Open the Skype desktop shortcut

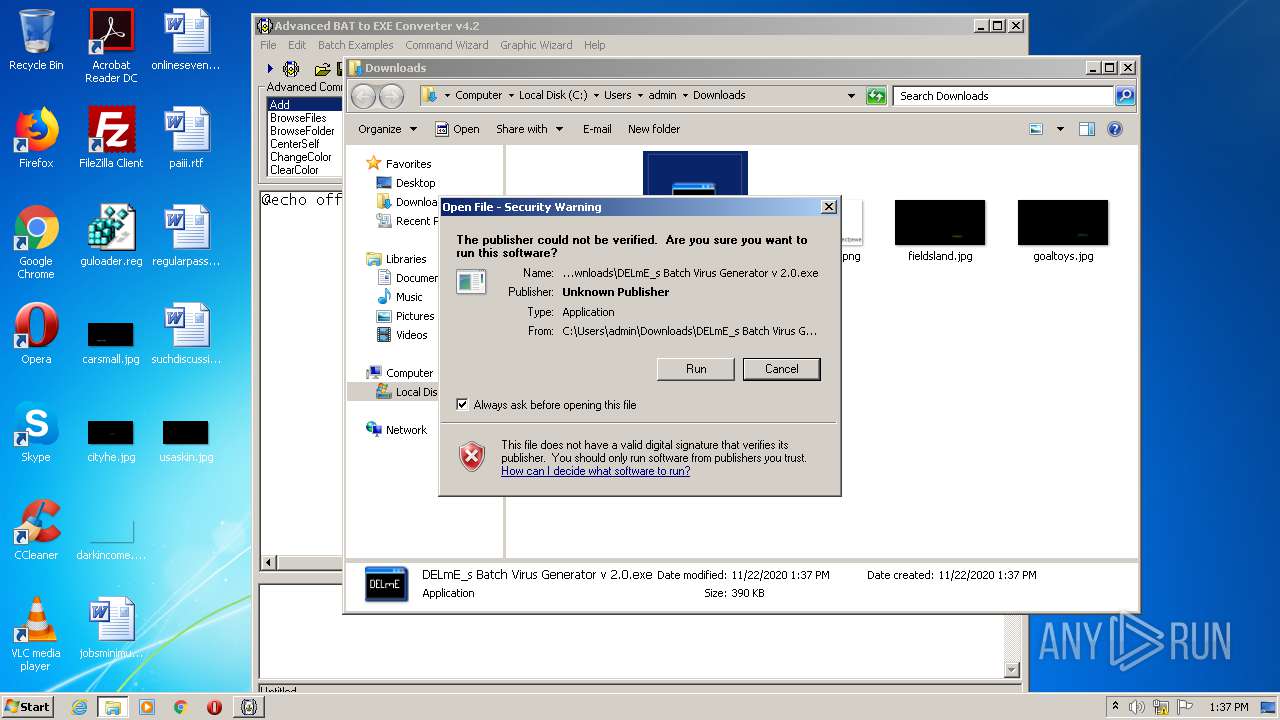click(36, 432)
